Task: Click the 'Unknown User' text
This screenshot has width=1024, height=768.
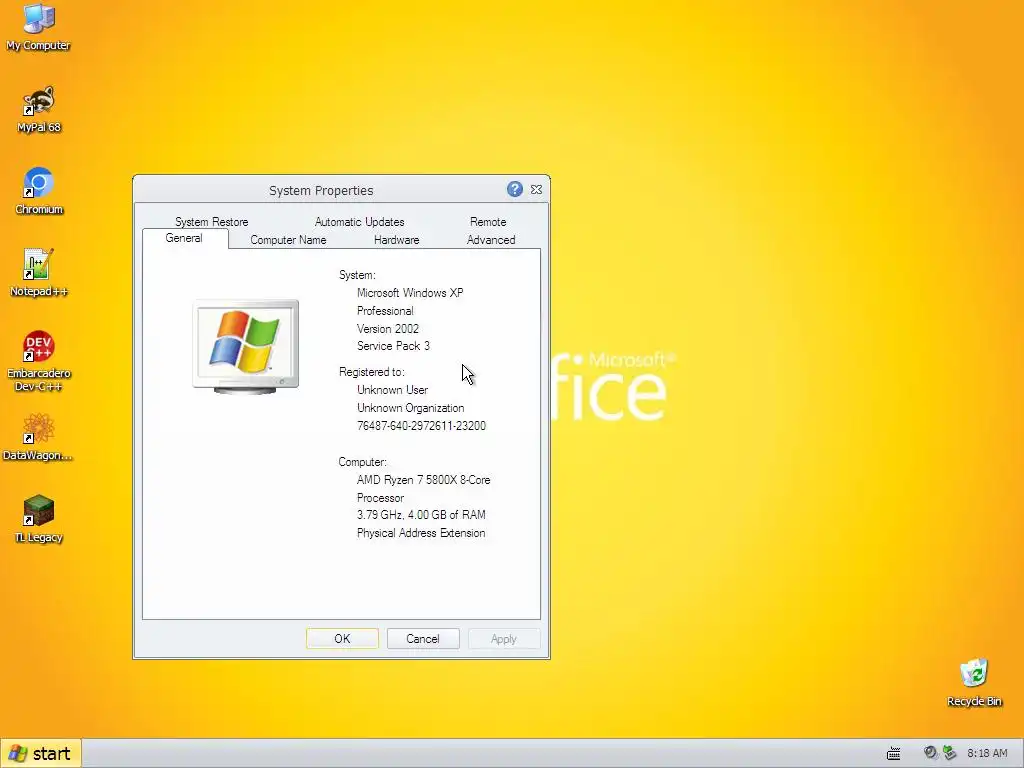Action: [x=392, y=390]
